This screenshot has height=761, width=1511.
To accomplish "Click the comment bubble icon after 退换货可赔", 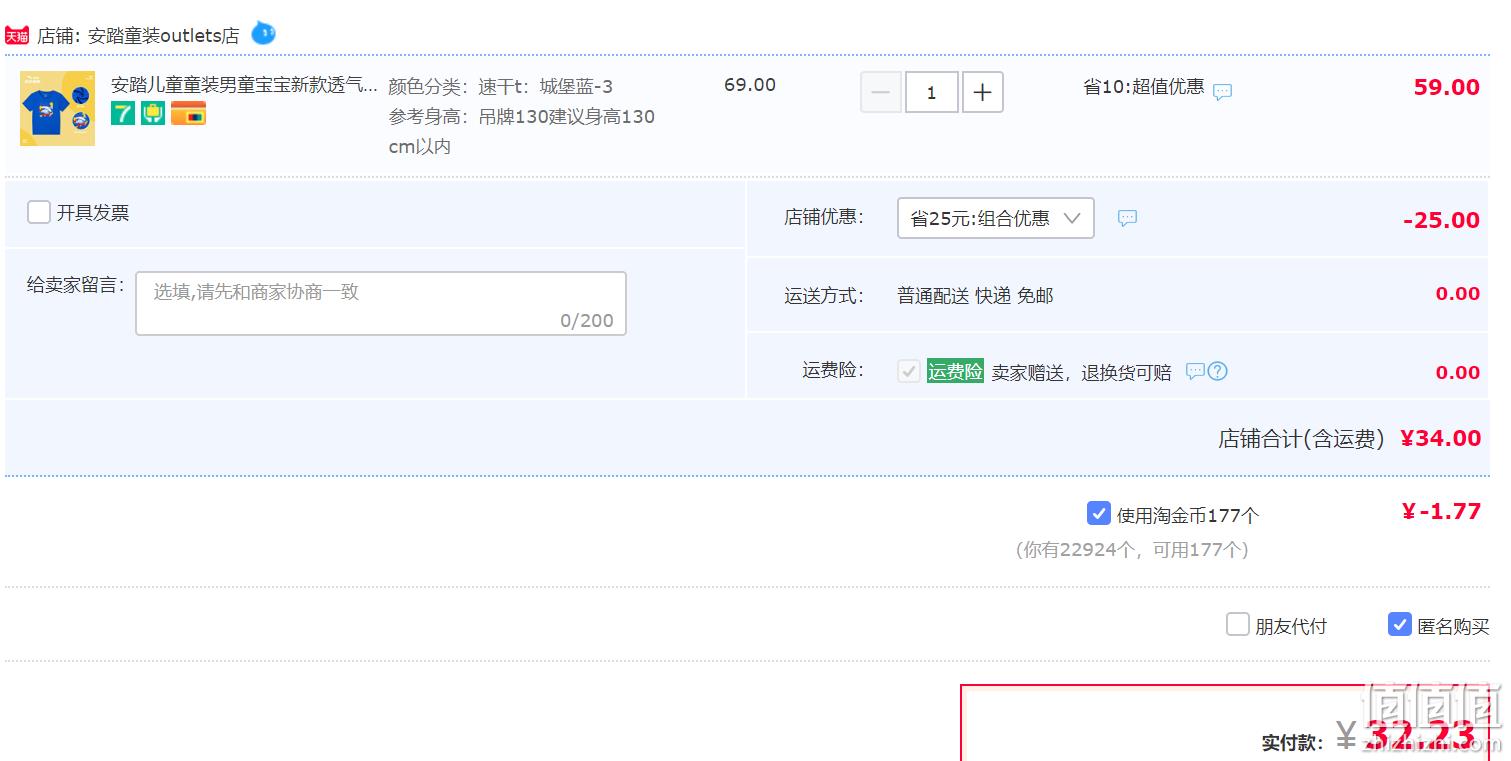I will pos(1195,371).
